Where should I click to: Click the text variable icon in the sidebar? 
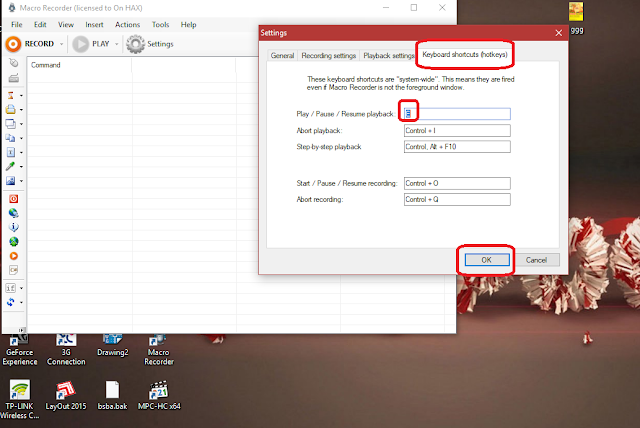(x=11, y=152)
